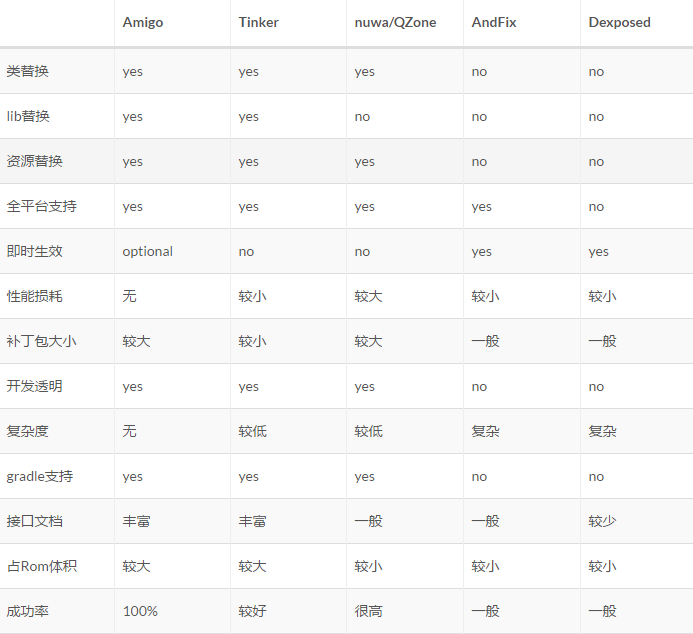Click nuwa/QZone 'no' in lib替换 row
693x634 pixels.
click(x=362, y=117)
